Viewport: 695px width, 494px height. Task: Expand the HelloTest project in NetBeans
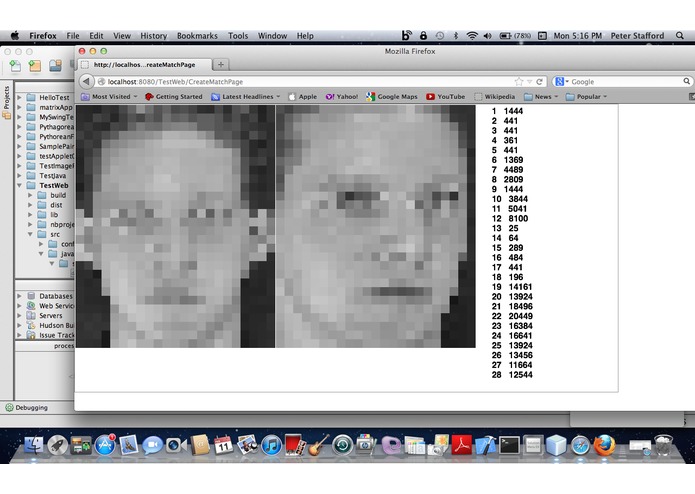pos(19,97)
